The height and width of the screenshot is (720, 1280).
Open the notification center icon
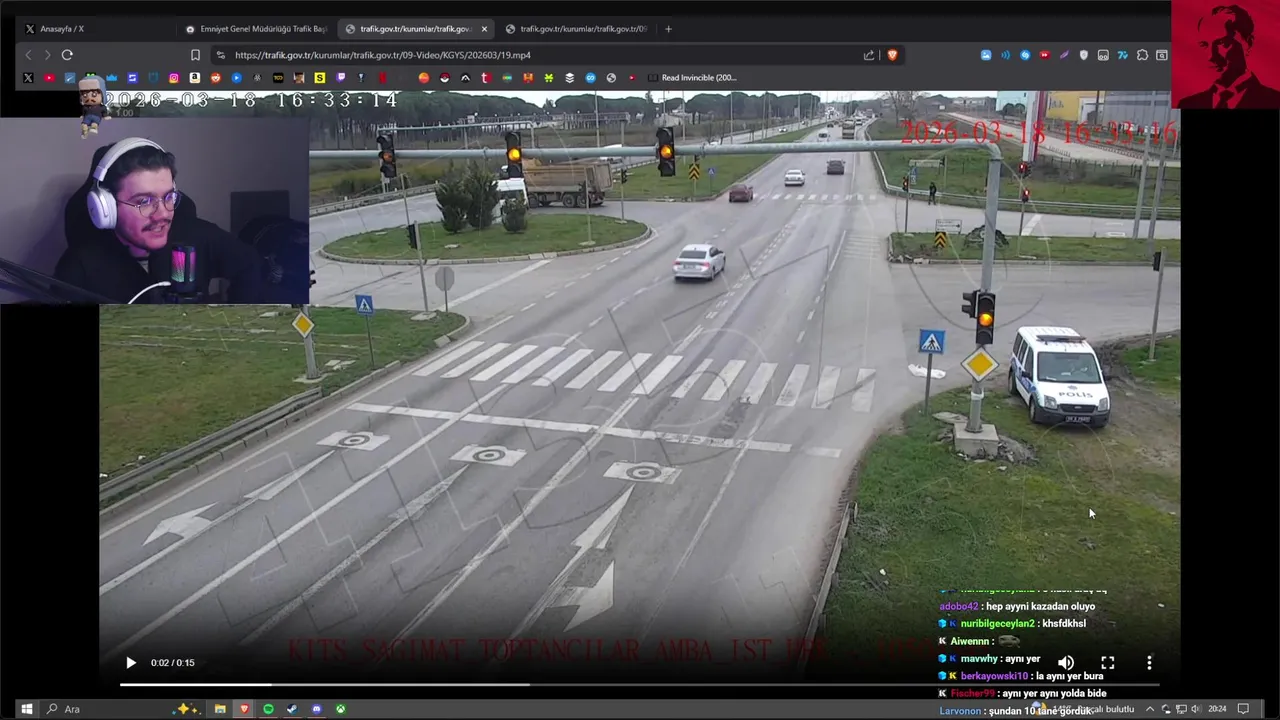[x=1243, y=709]
